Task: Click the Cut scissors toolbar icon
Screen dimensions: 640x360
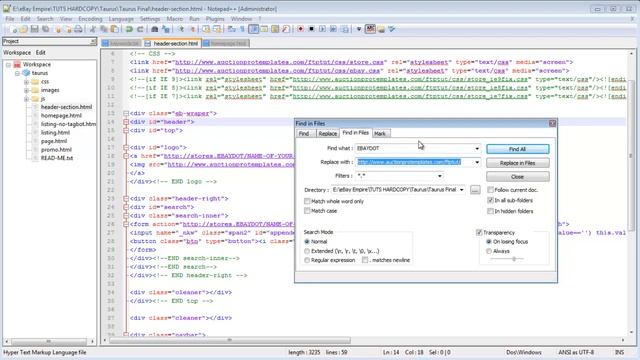Action: pos(93,29)
